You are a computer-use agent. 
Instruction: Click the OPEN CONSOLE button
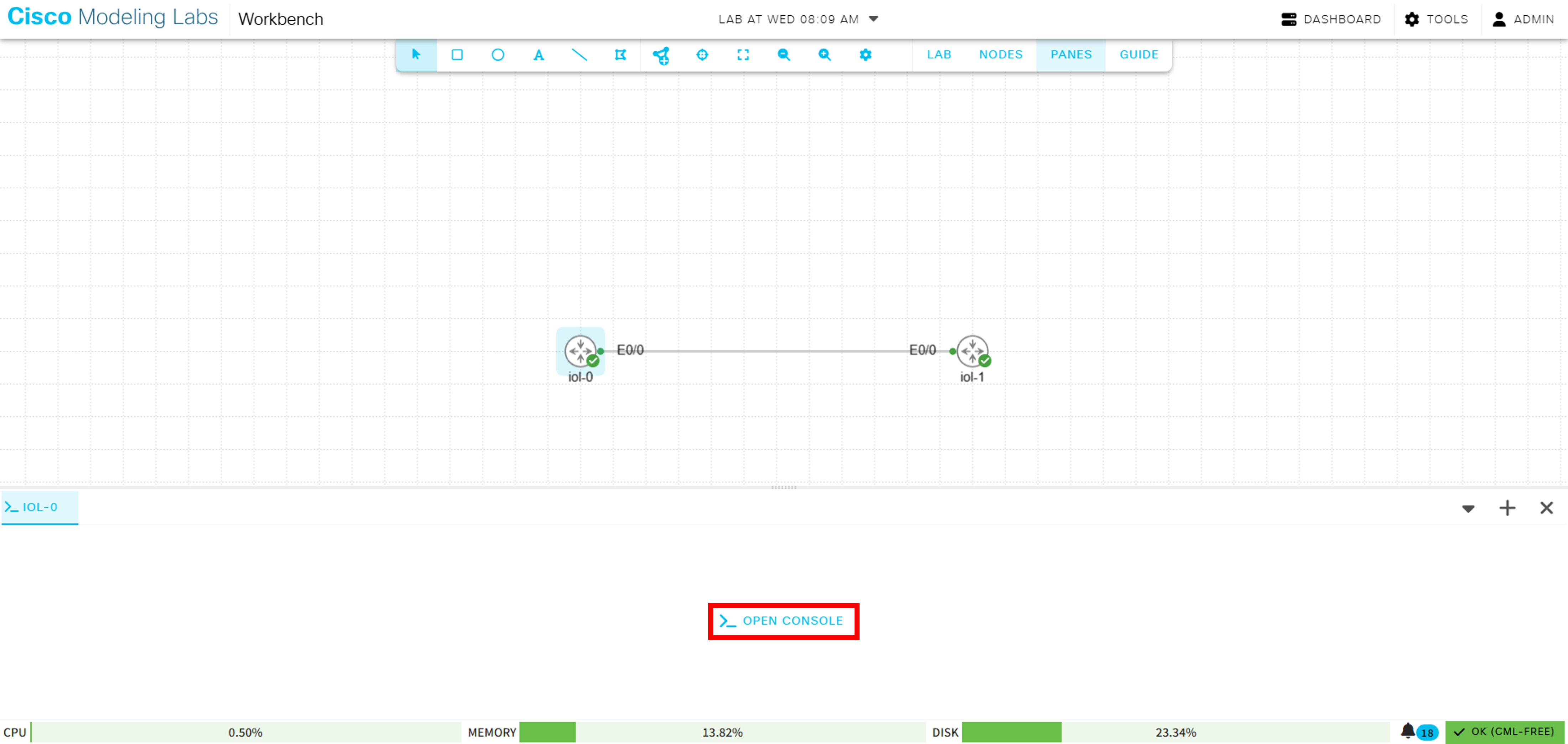[x=783, y=621]
